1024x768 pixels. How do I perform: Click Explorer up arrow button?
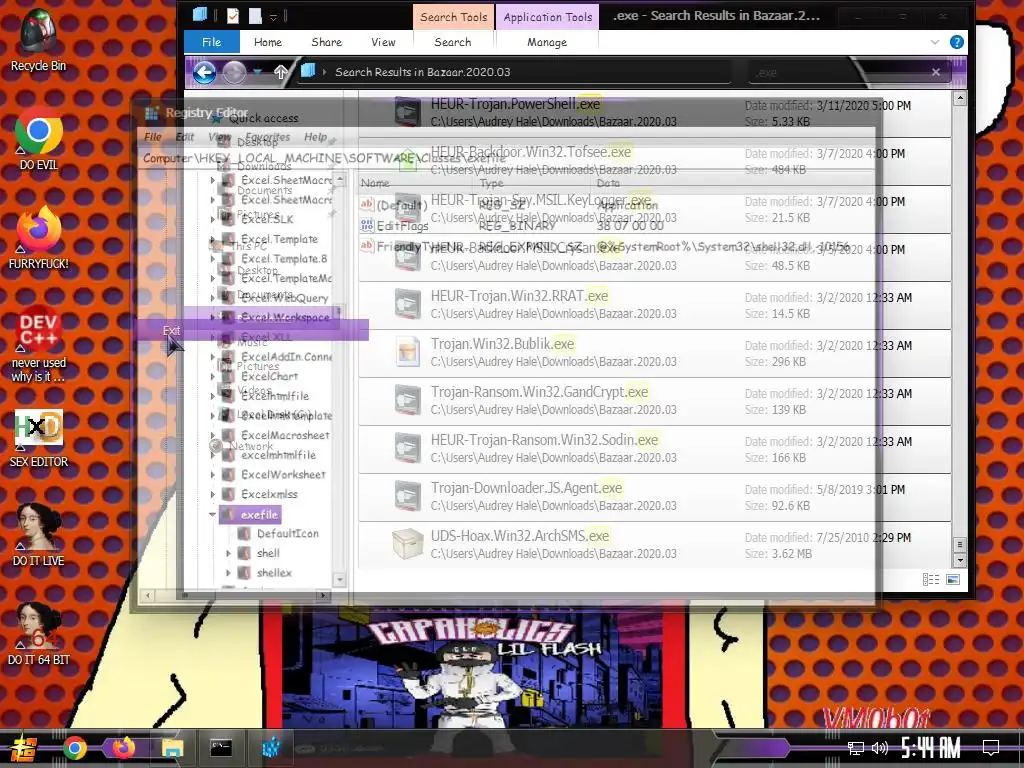[281, 72]
